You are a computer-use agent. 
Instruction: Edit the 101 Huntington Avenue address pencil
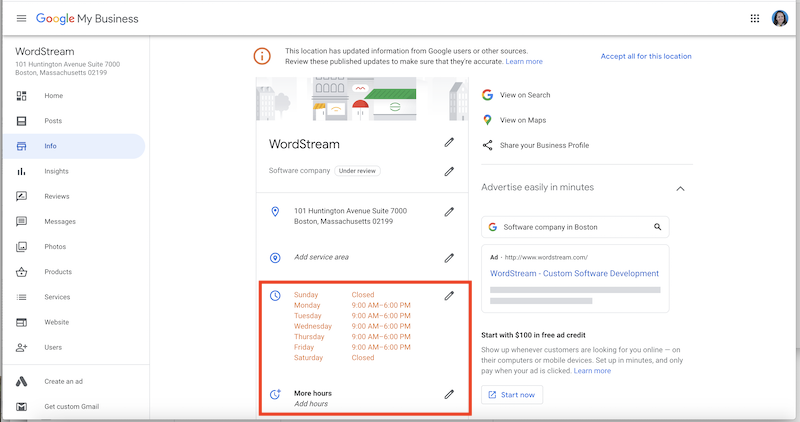(x=449, y=212)
